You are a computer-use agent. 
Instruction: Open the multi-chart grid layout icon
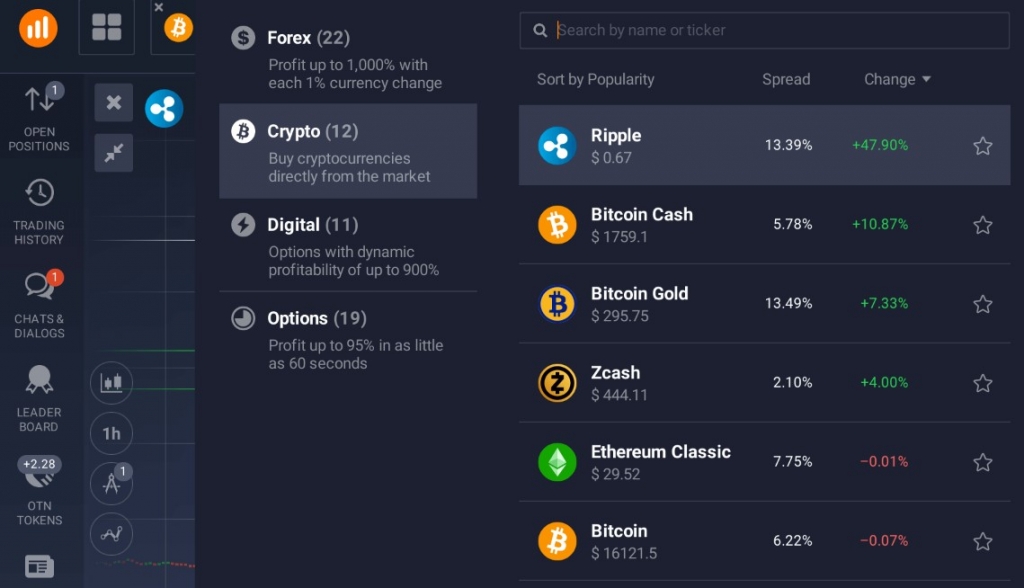[x=106, y=27]
